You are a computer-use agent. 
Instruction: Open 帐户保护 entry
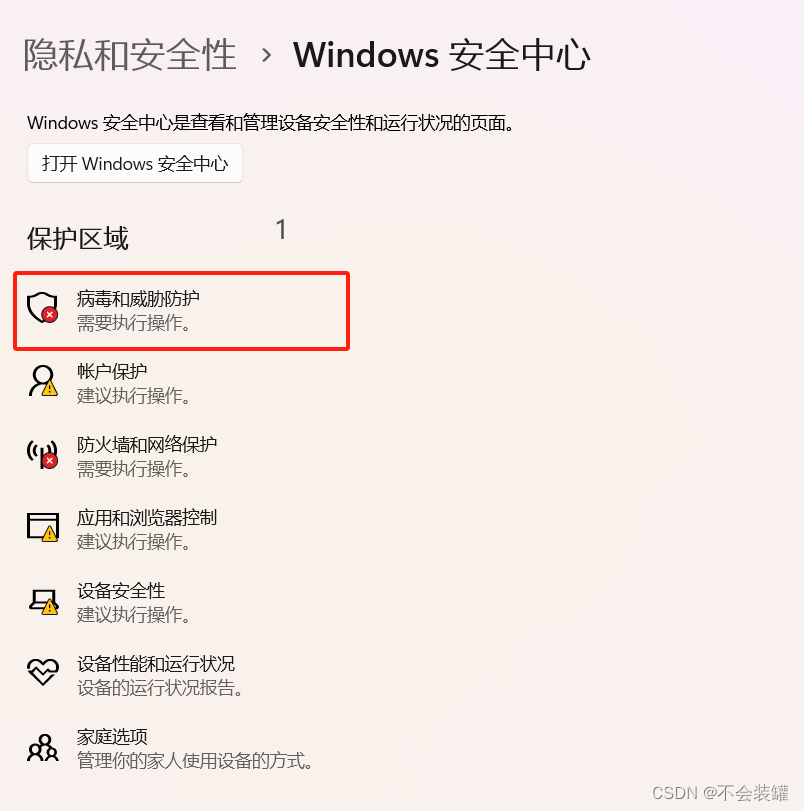(182, 383)
